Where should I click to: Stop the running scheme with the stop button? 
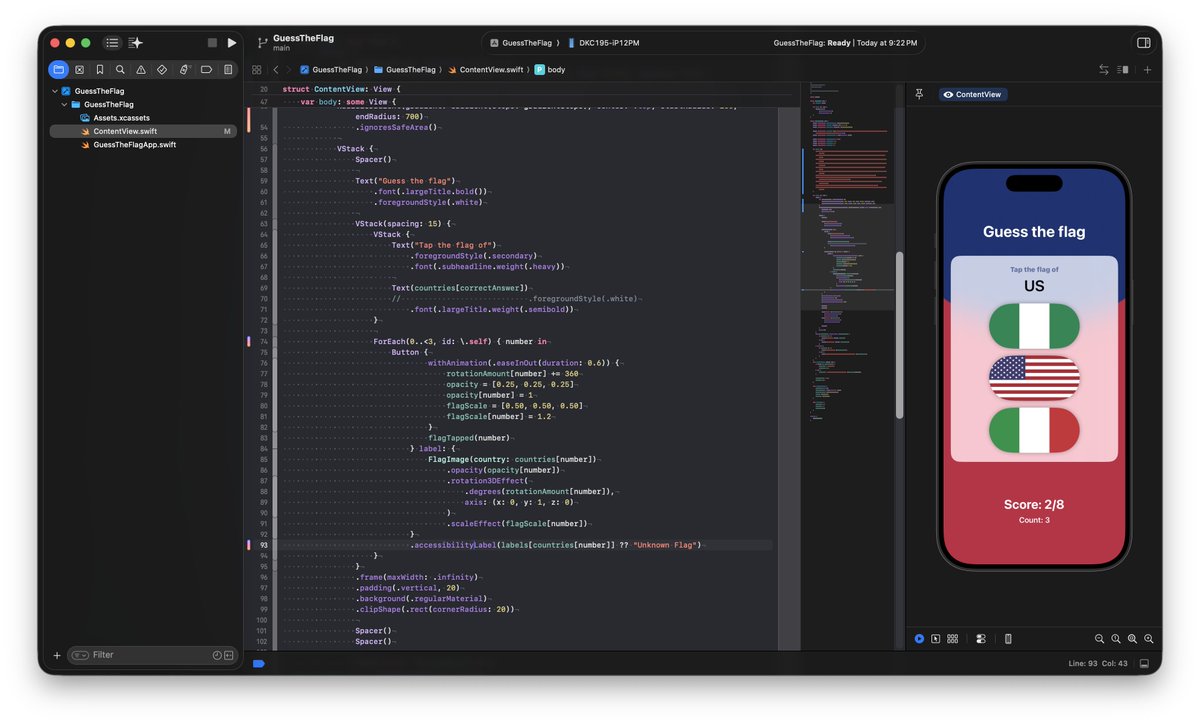click(212, 43)
